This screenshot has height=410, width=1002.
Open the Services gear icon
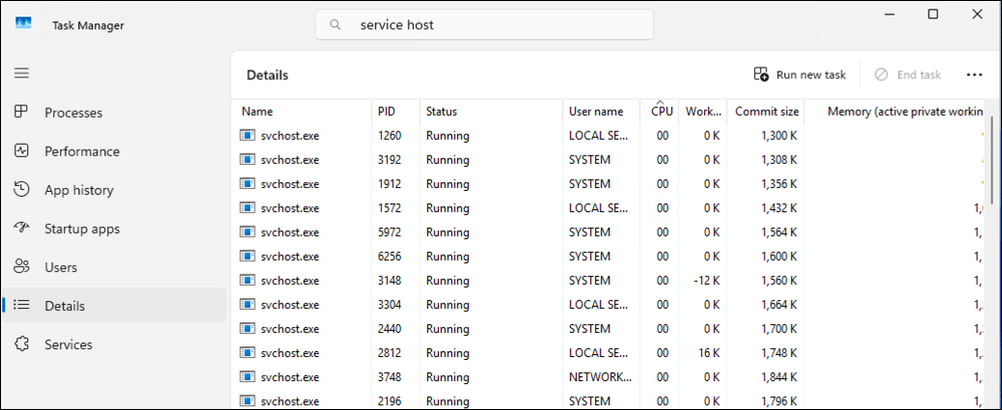point(22,344)
